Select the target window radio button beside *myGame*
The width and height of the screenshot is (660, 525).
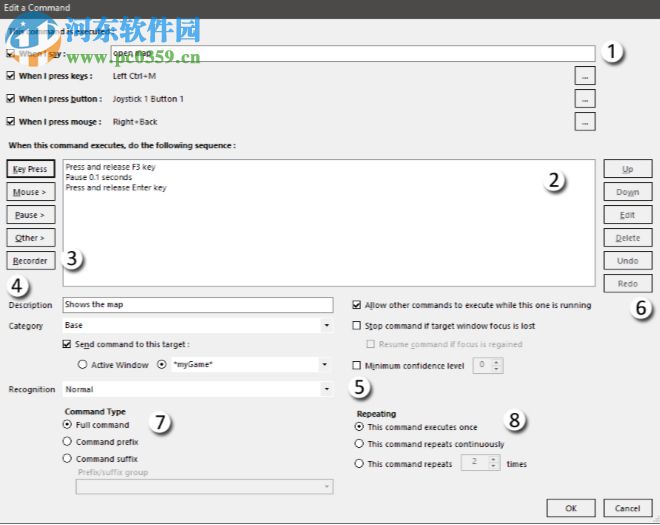[162, 365]
